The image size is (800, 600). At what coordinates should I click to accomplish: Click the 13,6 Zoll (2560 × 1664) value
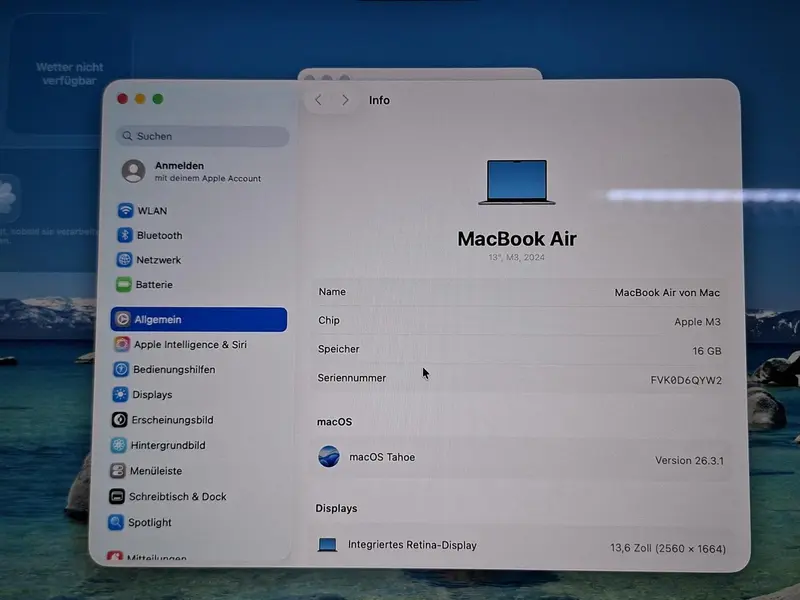pyautogui.click(x=668, y=548)
